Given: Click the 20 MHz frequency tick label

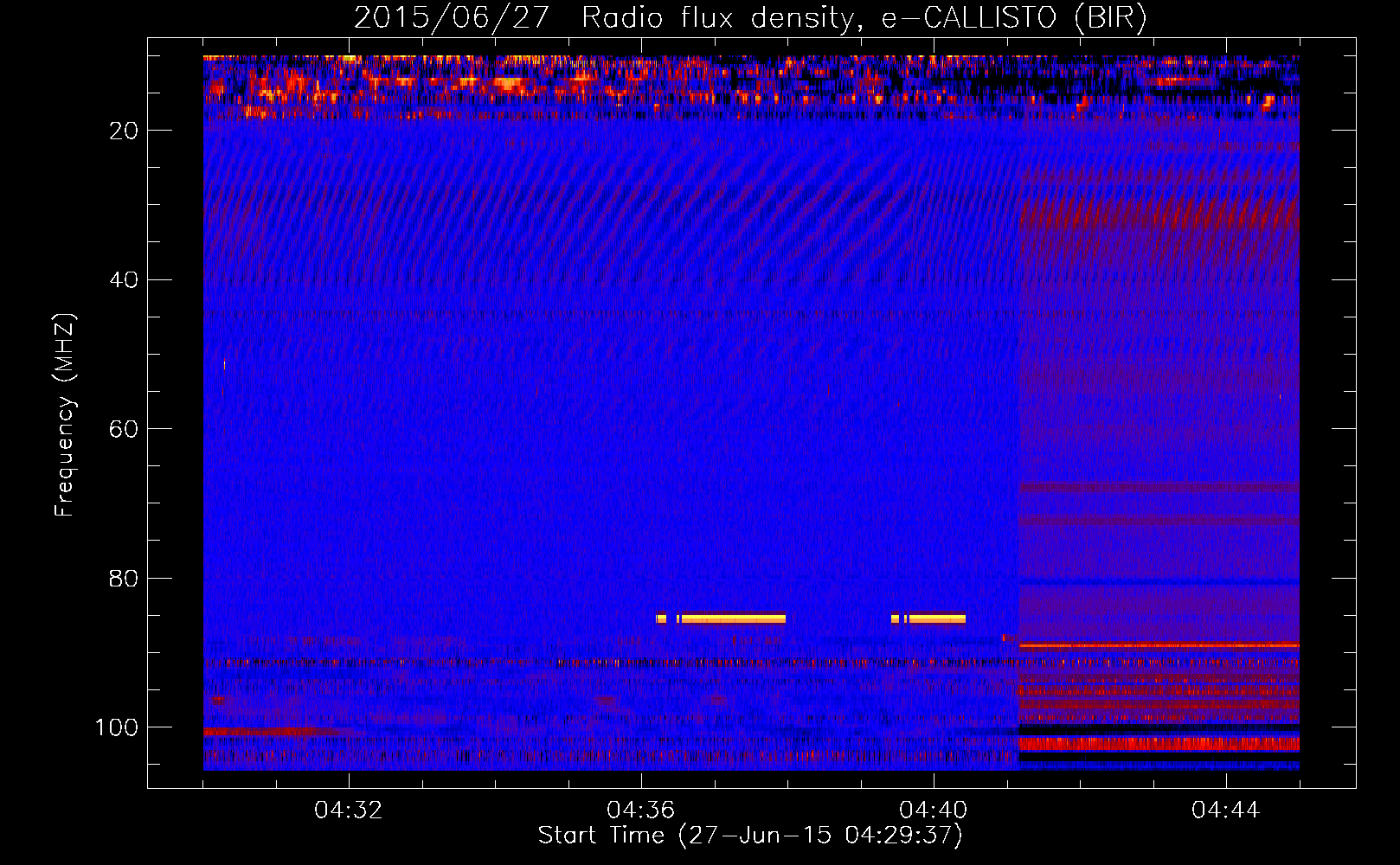Looking at the screenshot, I should (124, 131).
